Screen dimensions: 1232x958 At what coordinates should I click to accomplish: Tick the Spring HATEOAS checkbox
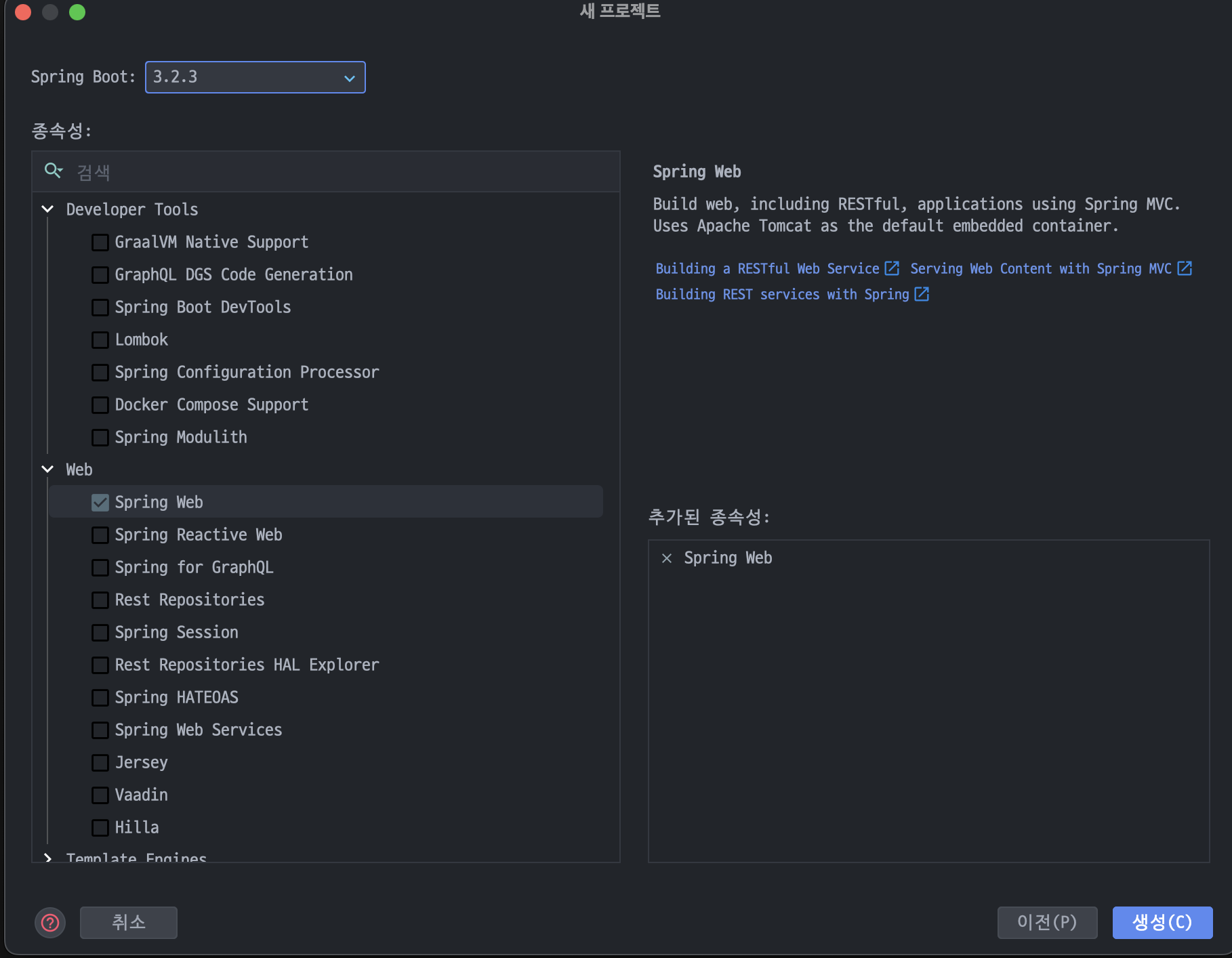click(100, 698)
